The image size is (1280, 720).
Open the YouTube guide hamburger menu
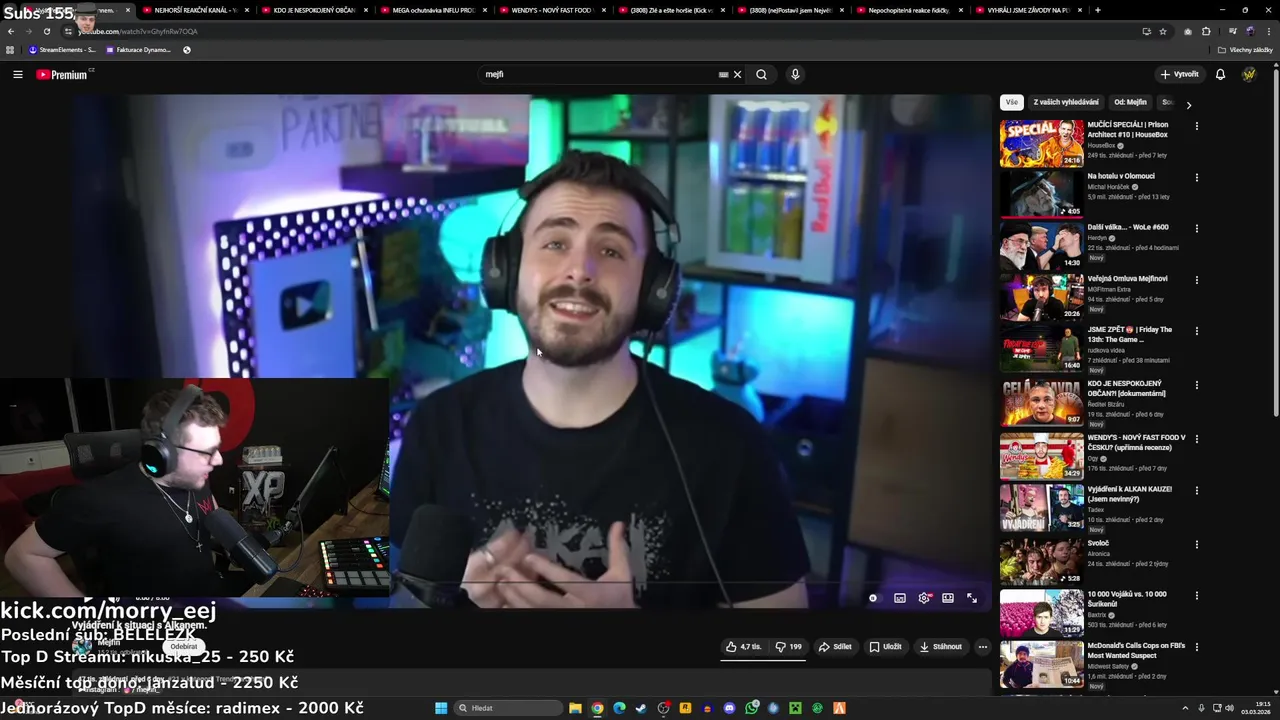click(x=17, y=74)
